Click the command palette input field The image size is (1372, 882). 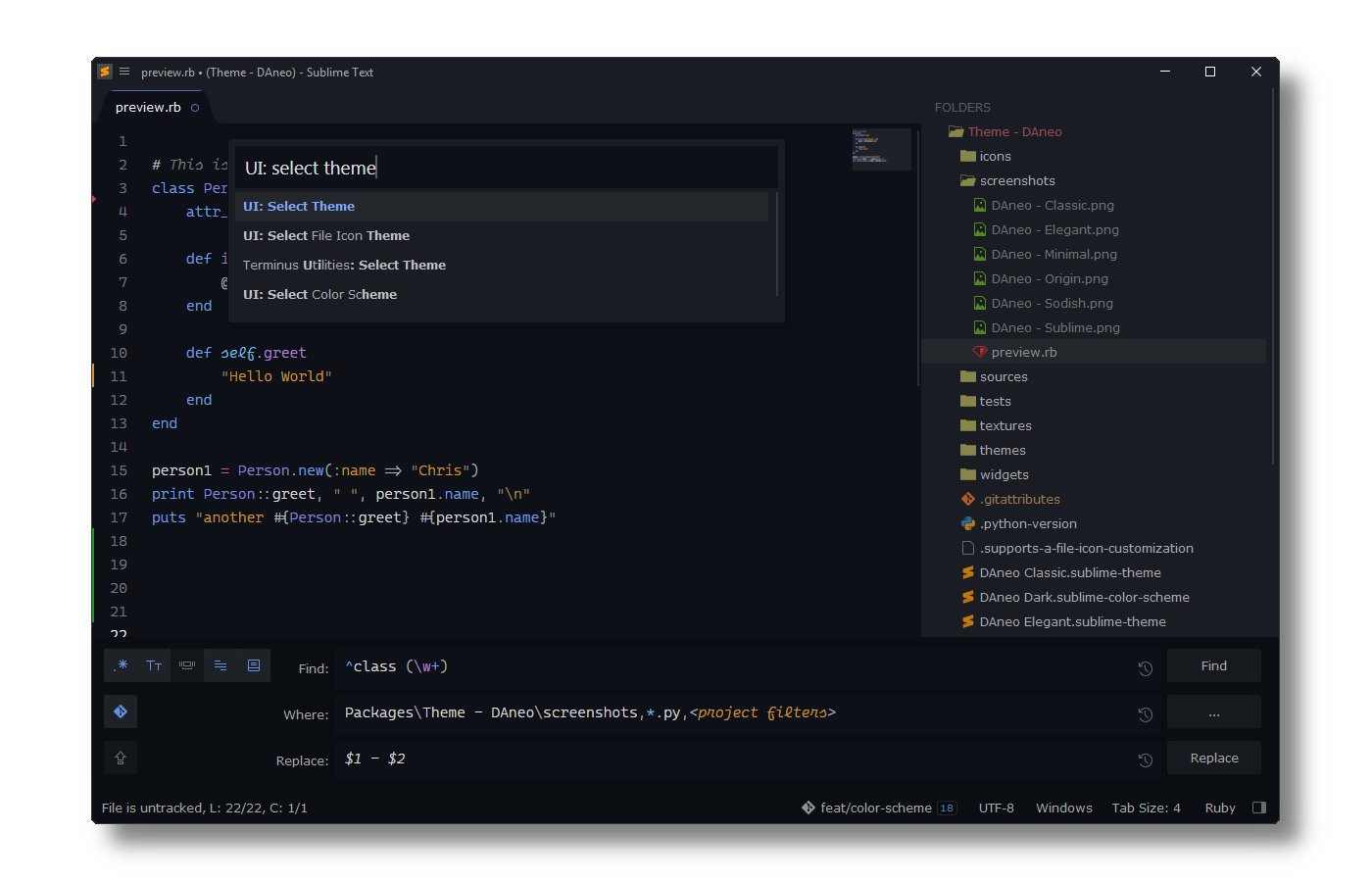pos(506,168)
